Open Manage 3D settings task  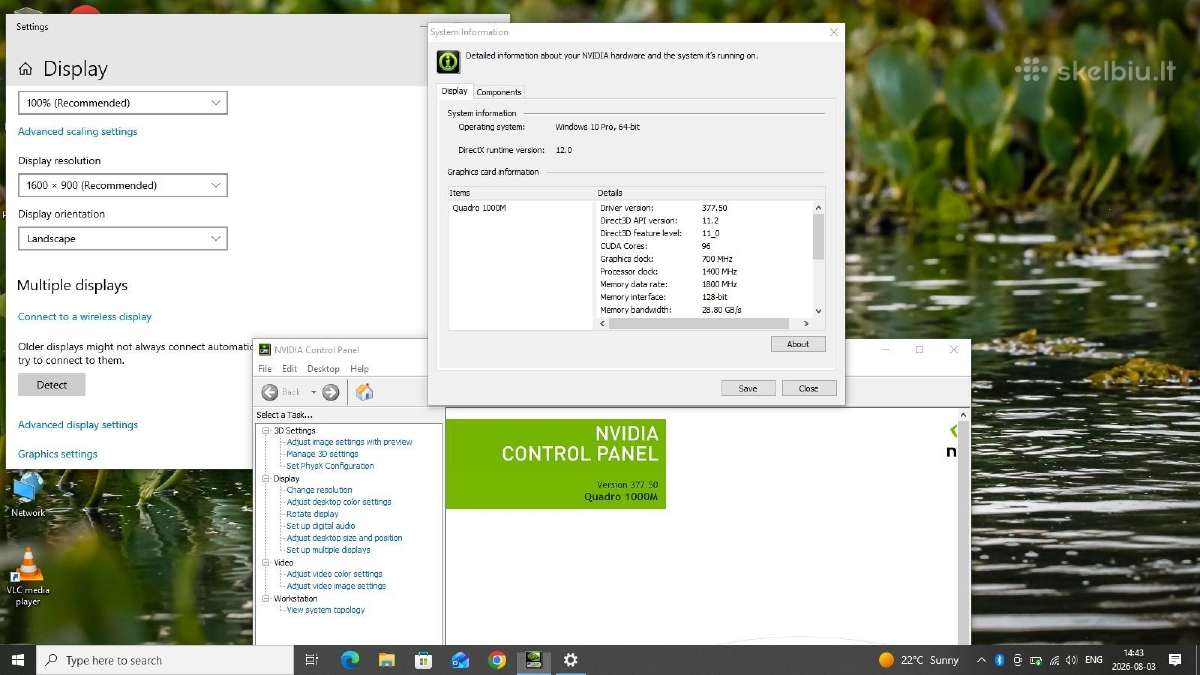pos(322,454)
